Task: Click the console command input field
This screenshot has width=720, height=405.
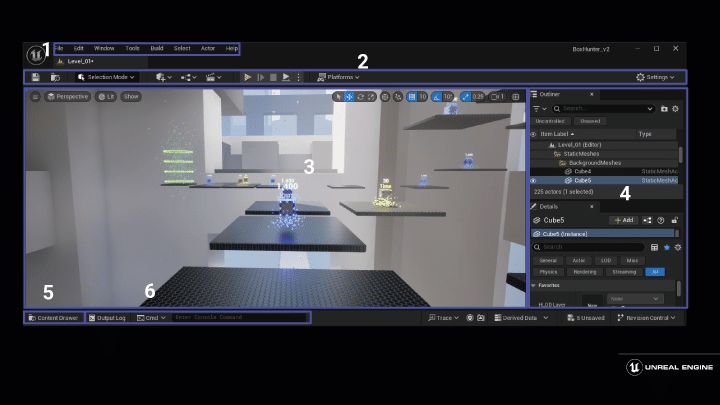Action: click(x=239, y=317)
